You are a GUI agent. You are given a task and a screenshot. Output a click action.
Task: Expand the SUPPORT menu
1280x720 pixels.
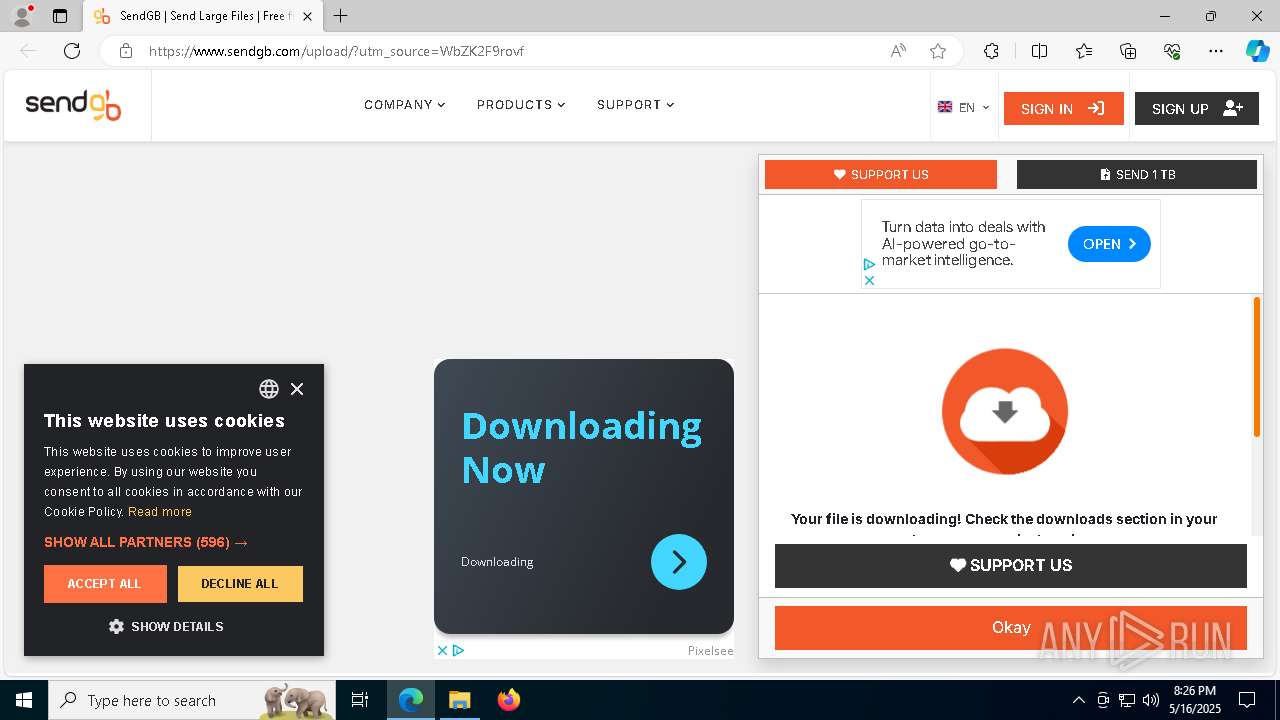click(635, 105)
